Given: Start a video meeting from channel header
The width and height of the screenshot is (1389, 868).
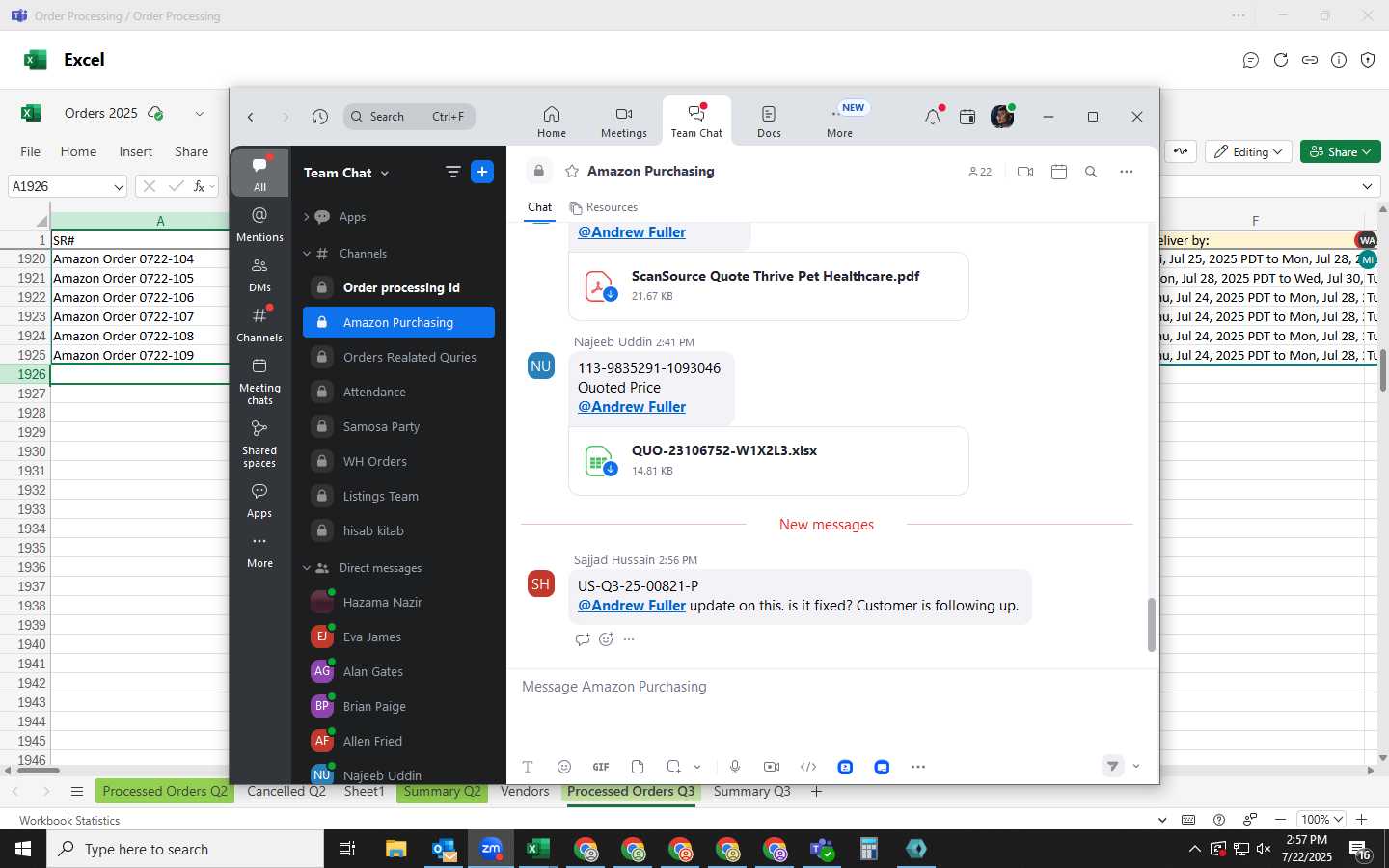Looking at the screenshot, I should click(1025, 172).
